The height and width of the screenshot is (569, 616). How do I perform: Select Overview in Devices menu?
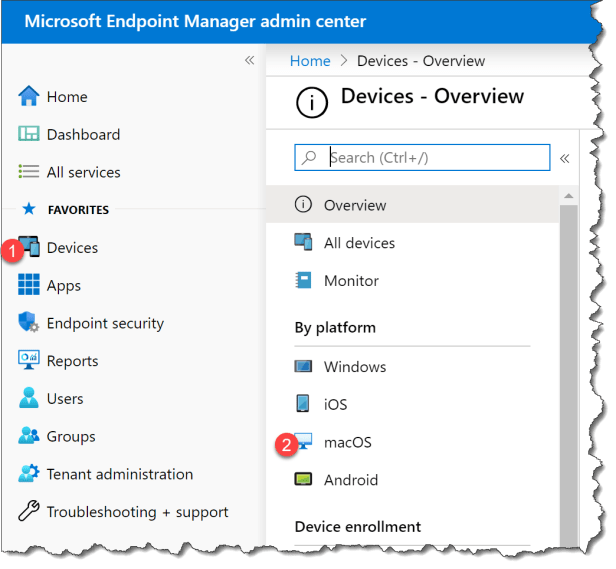point(412,204)
